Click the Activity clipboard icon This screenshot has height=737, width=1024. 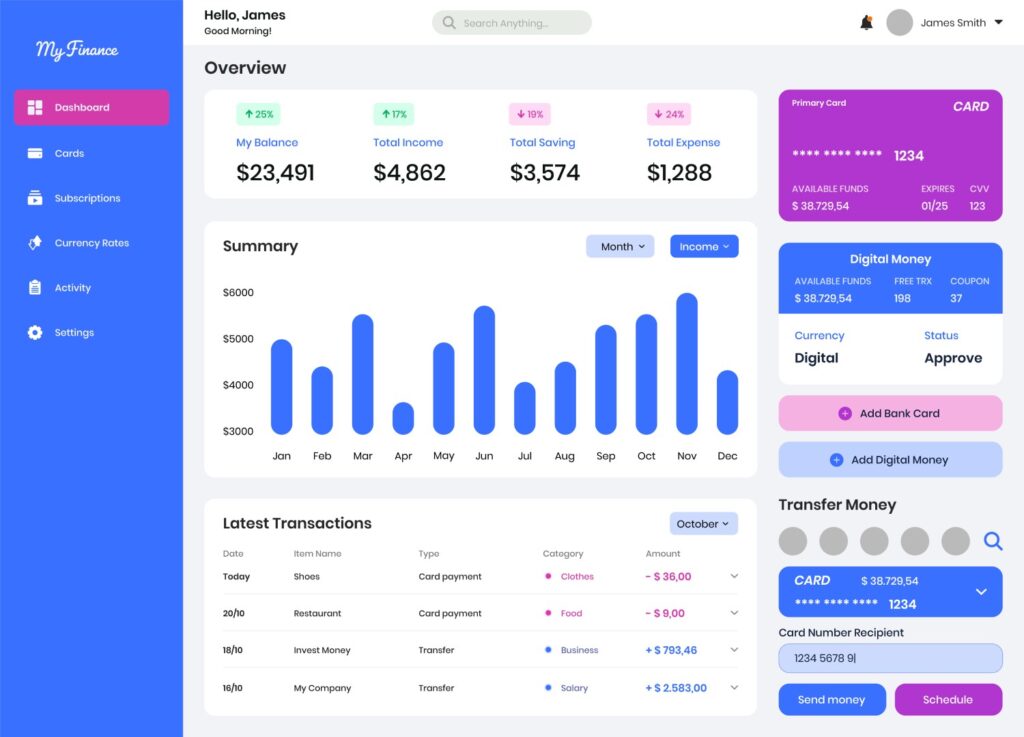35,288
